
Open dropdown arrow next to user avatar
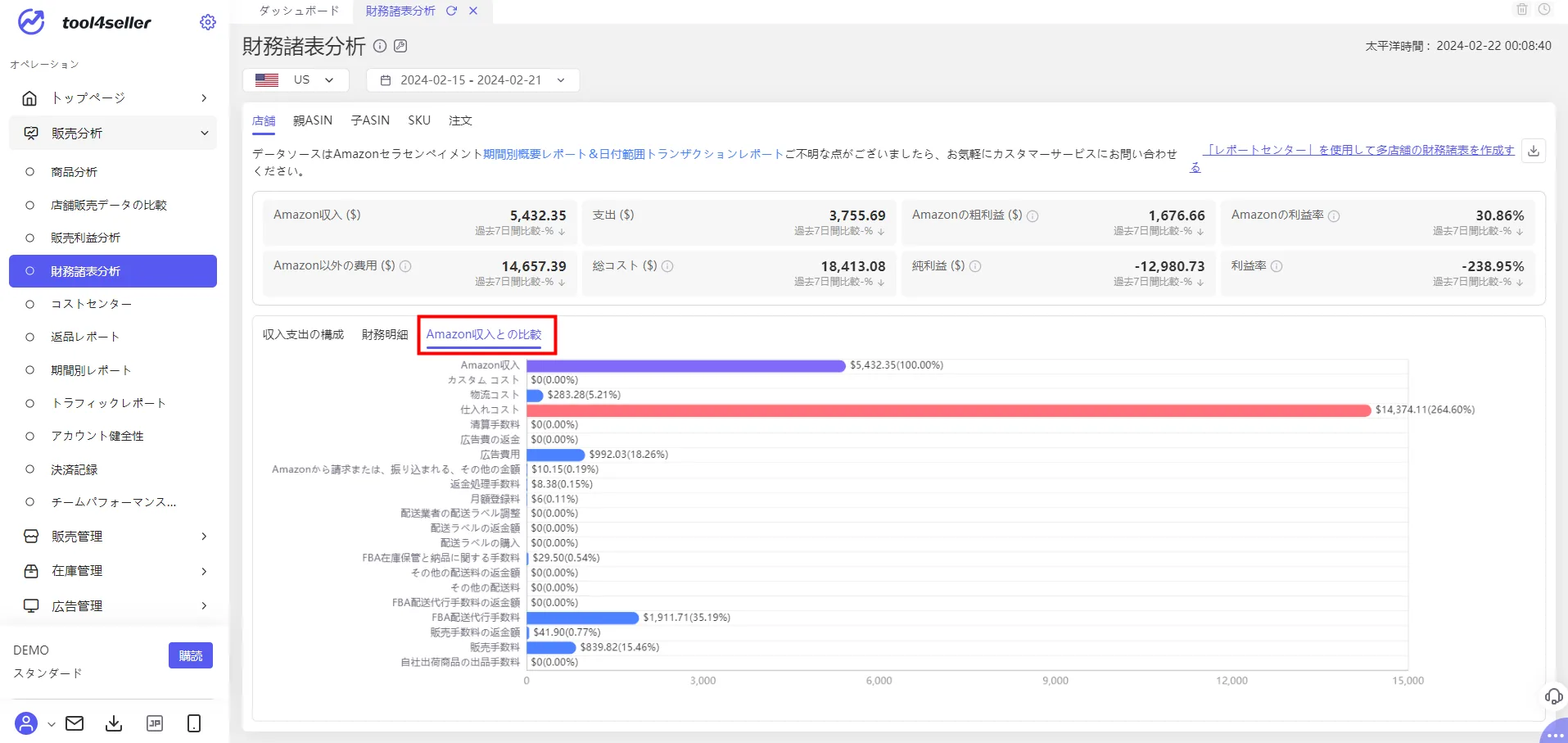pyautogui.click(x=51, y=724)
